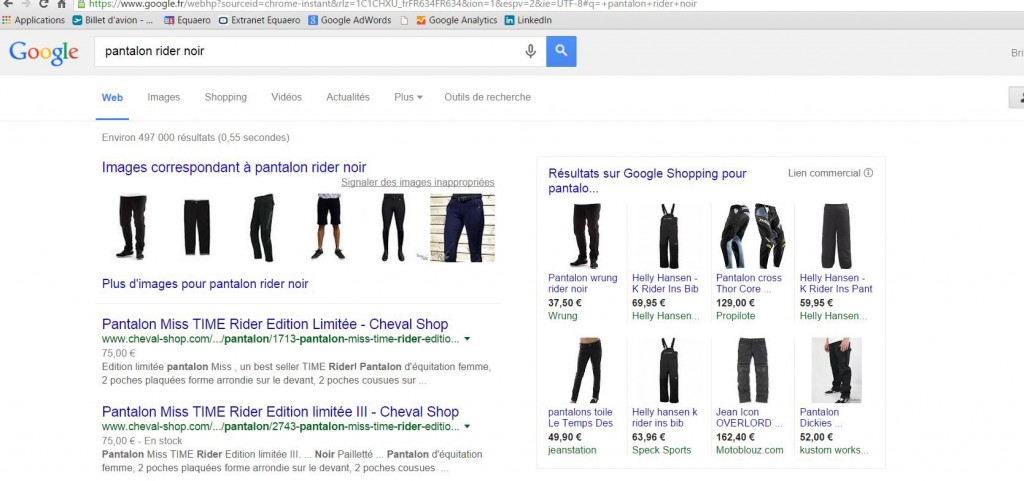Image resolution: width=1024 pixels, height=481 pixels.
Task: Click the search query input field
Action: 320,51
